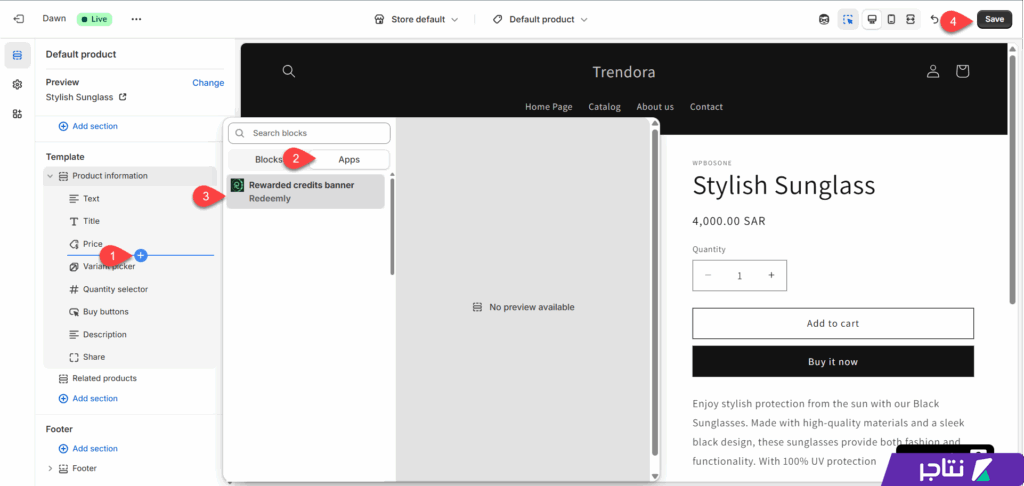Switch to the Blocks tab
1024x486 pixels.
pyautogui.click(x=269, y=159)
